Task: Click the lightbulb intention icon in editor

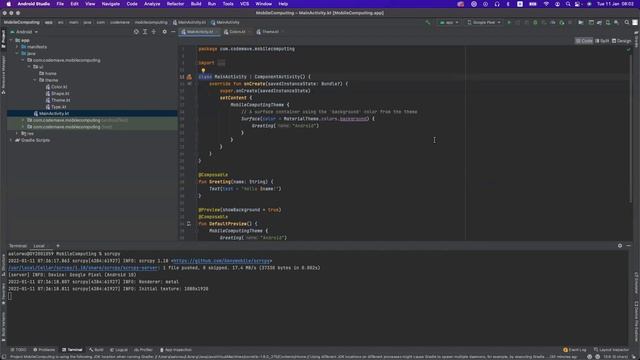Action: tap(203, 70)
